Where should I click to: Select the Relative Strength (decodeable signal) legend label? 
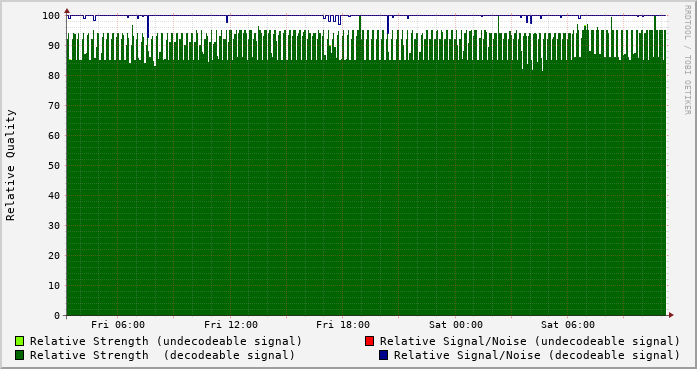(x=163, y=355)
